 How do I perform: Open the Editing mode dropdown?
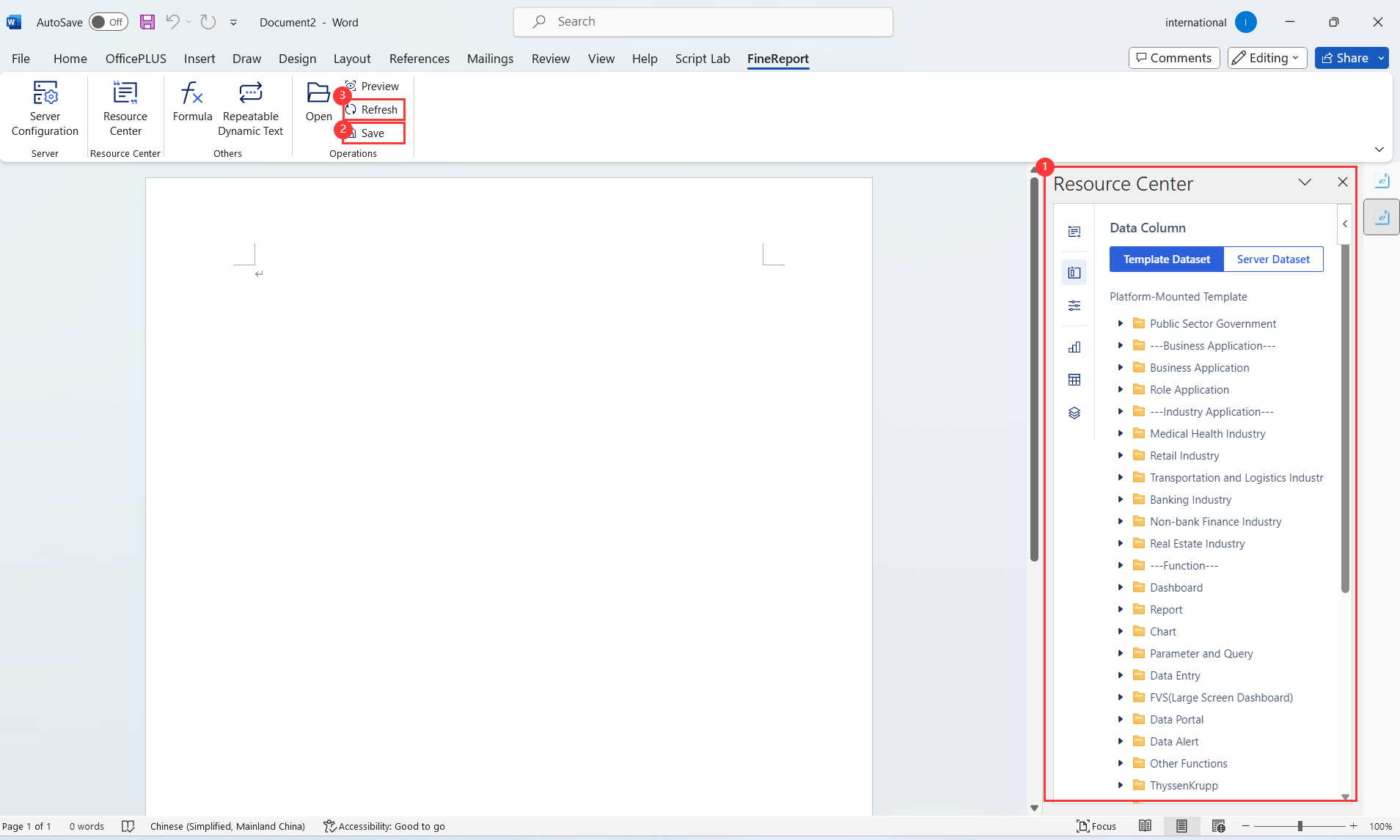pyautogui.click(x=1267, y=58)
